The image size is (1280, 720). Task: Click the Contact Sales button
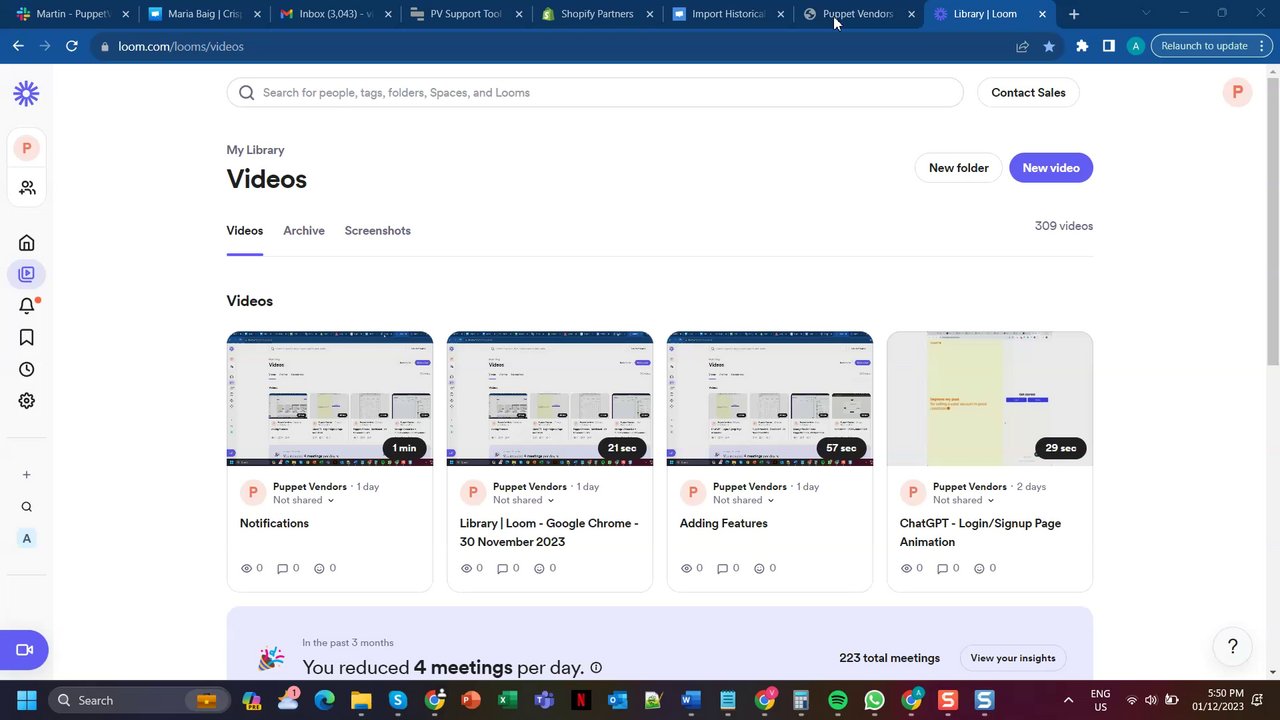tap(1028, 93)
